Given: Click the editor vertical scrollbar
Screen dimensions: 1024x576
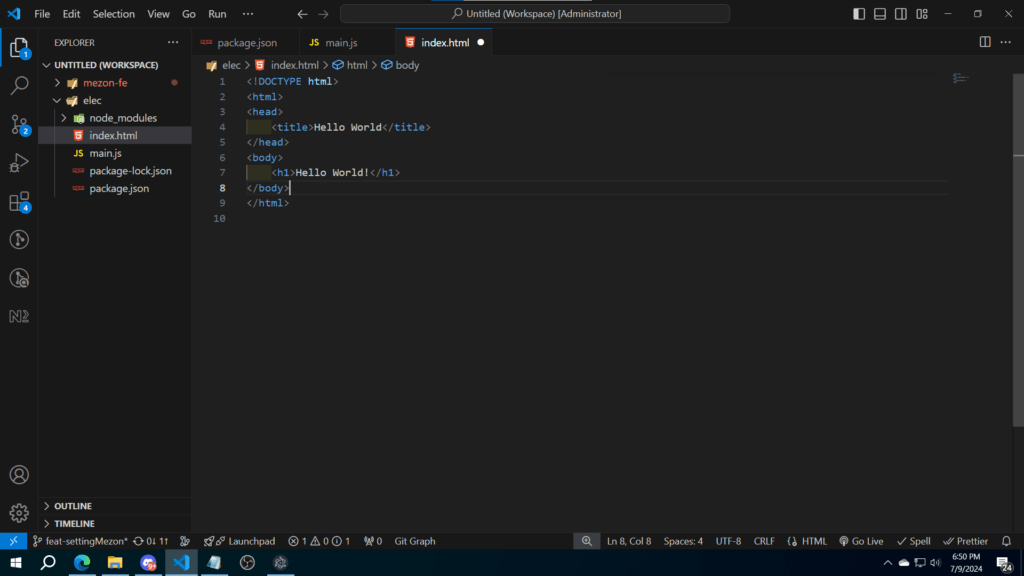Looking at the screenshot, I should click(x=1018, y=248).
